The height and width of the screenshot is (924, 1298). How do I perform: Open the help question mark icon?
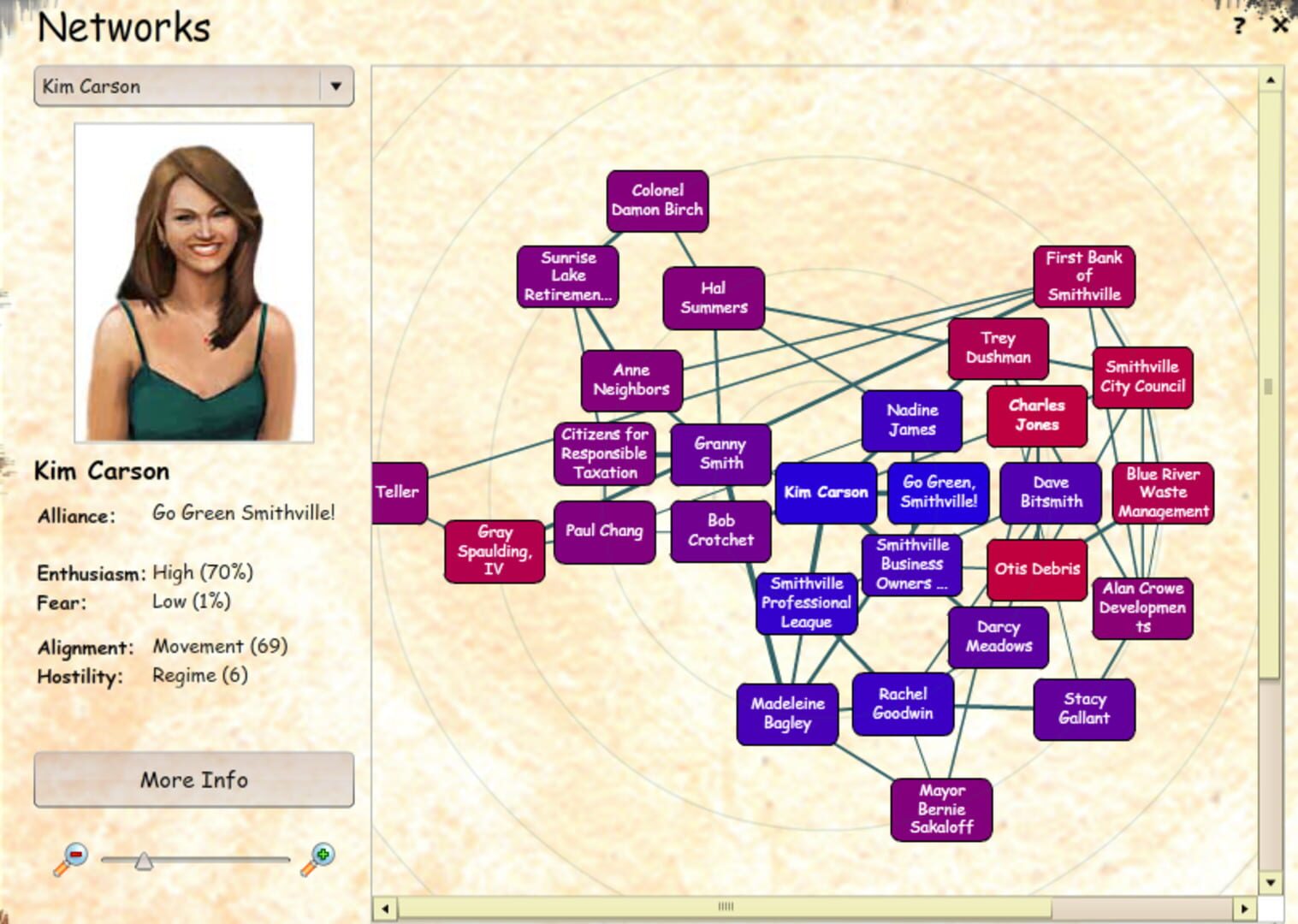(1239, 26)
